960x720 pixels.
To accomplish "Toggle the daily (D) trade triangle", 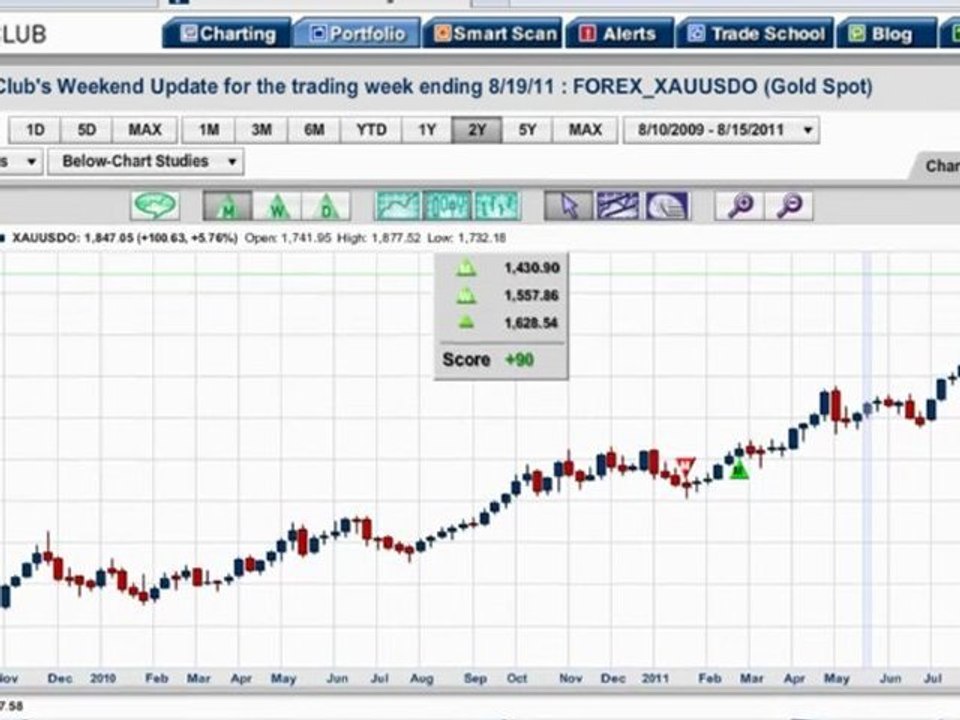I will [326, 206].
